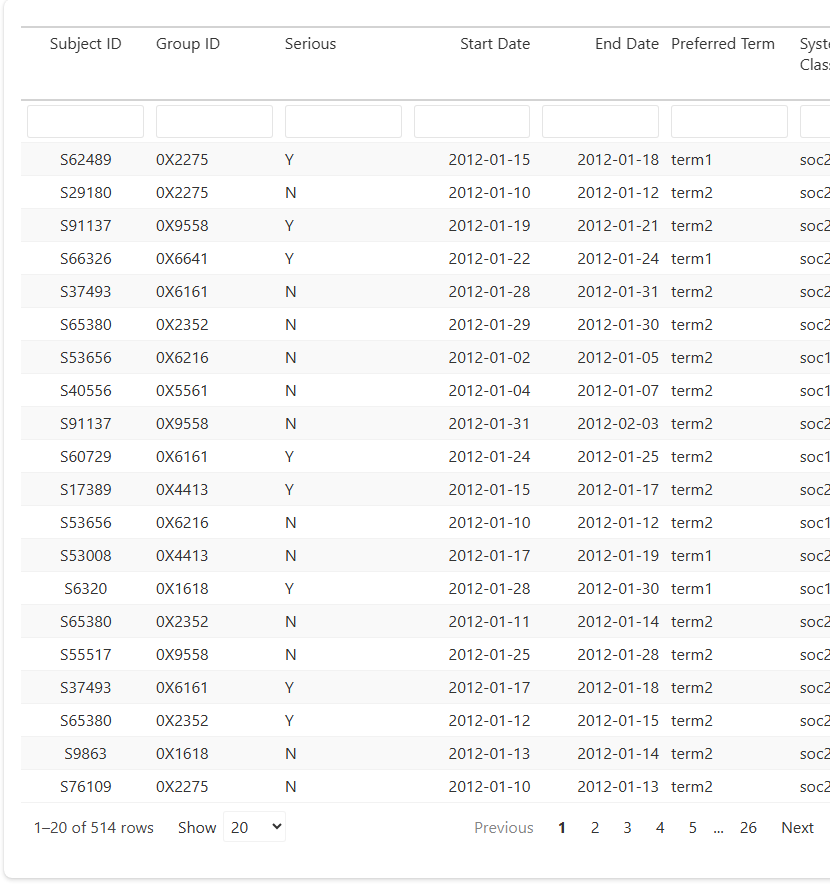The width and height of the screenshot is (830, 892).
Task: Sort table by Start Date header
Action: pyautogui.click(x=495, y=44)
